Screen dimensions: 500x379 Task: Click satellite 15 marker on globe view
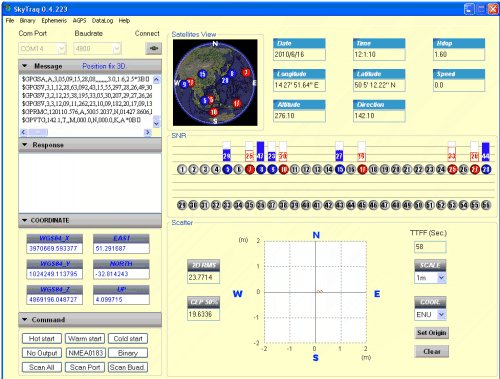coord(202,74)
